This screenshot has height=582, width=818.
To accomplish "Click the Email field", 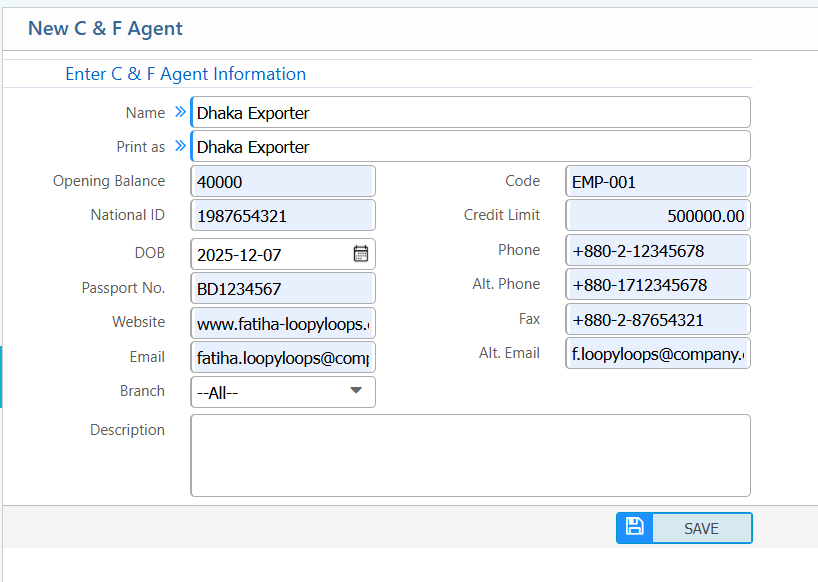I will click(282, 356).
